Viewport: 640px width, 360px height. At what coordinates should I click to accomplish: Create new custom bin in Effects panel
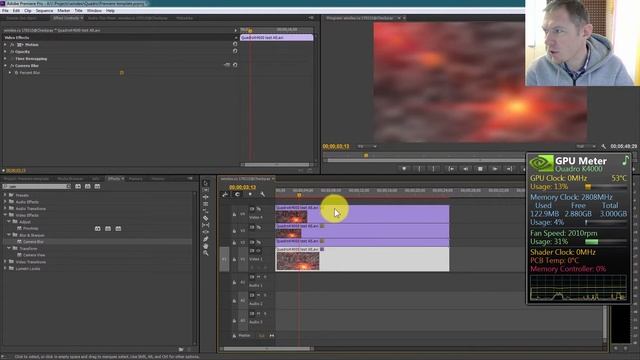click(x=181, y=349)
